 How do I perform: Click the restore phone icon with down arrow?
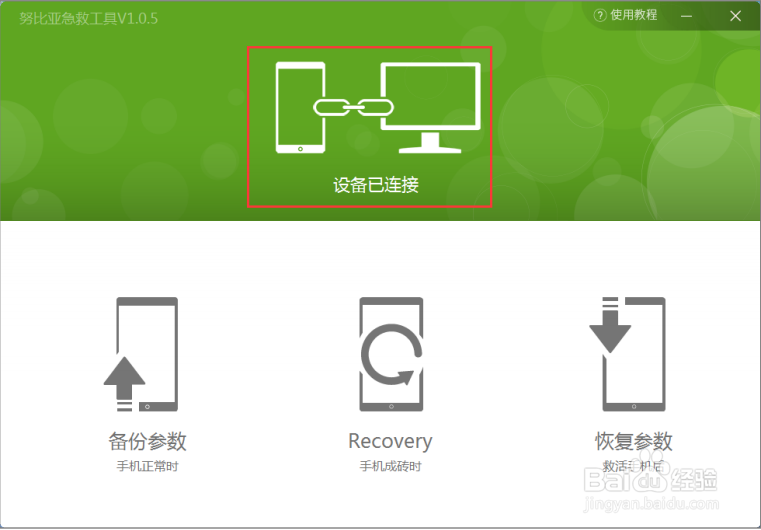pyautogui.click(x=628, y=354)
